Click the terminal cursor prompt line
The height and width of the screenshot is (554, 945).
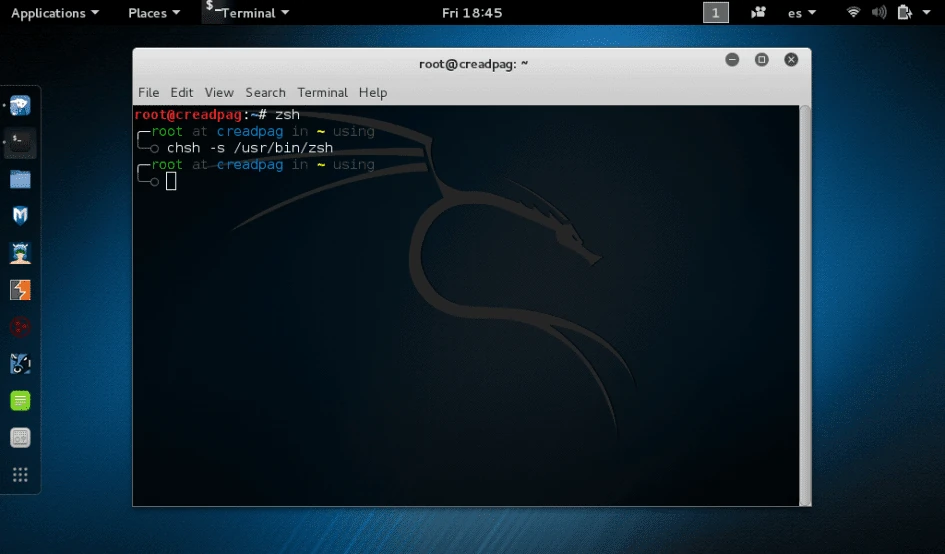pos(171,181)
